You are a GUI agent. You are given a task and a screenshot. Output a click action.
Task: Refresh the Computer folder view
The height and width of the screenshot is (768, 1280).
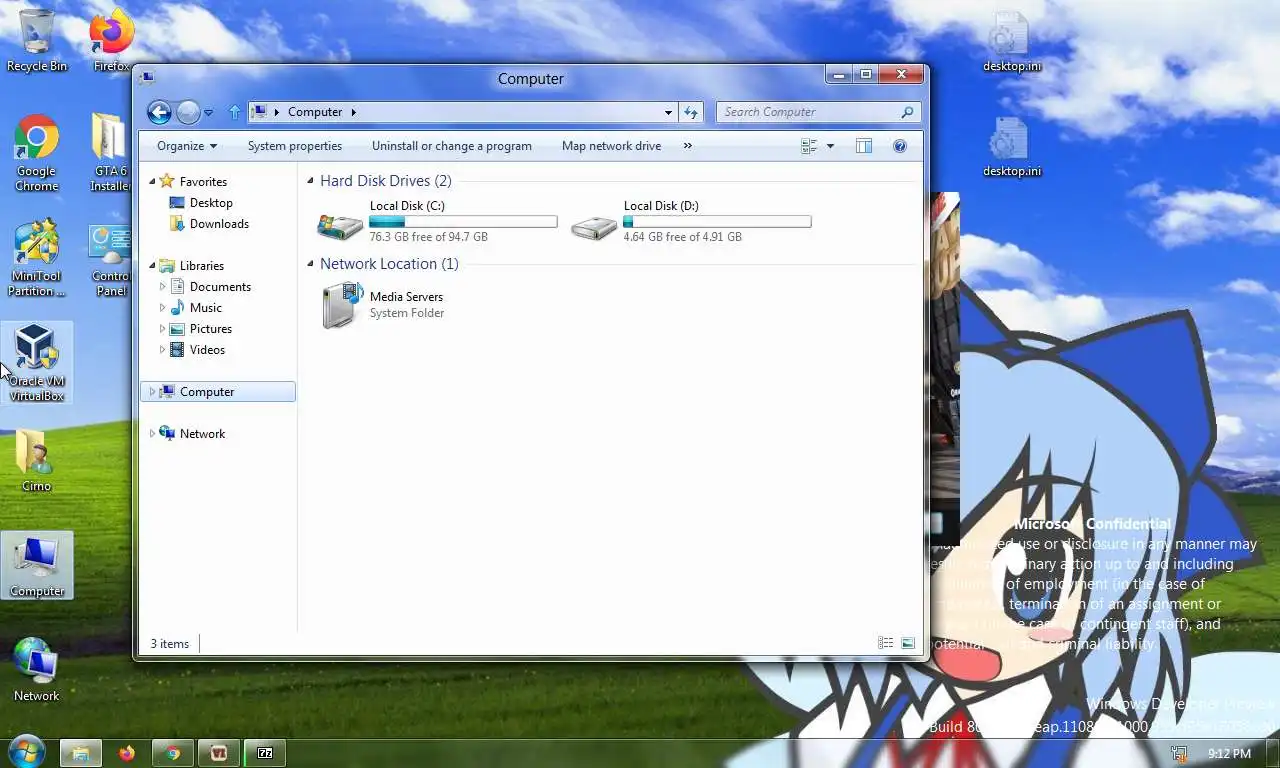691,112
